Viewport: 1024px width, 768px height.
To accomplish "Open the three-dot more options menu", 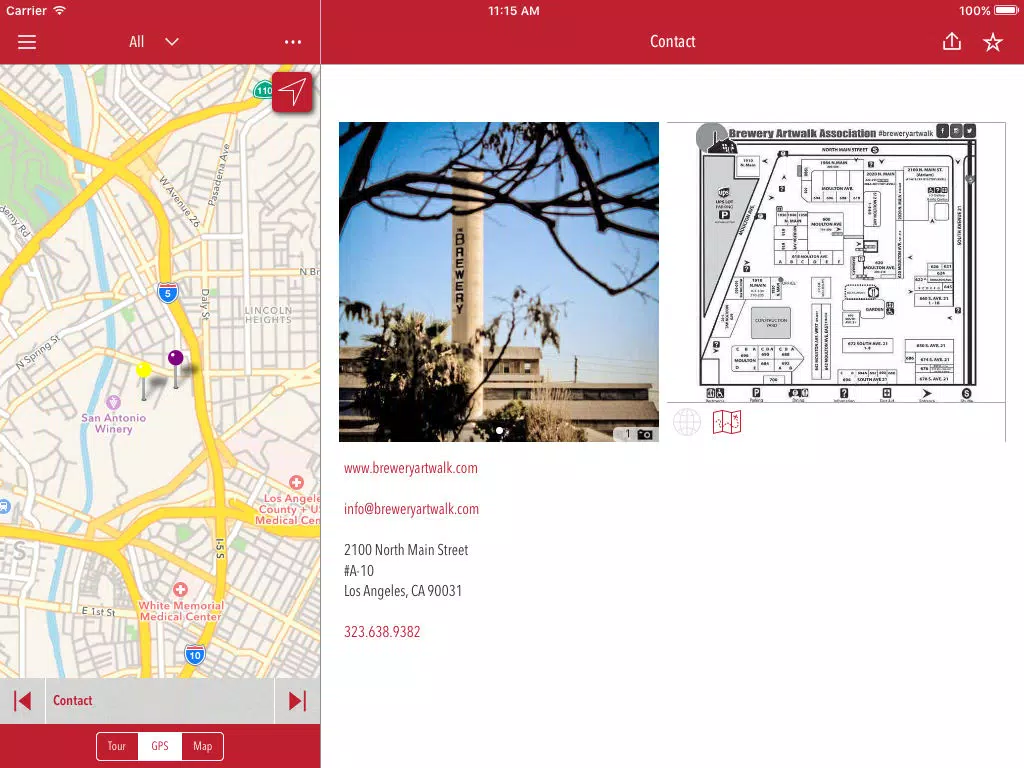I will click(x=293, y=42).
